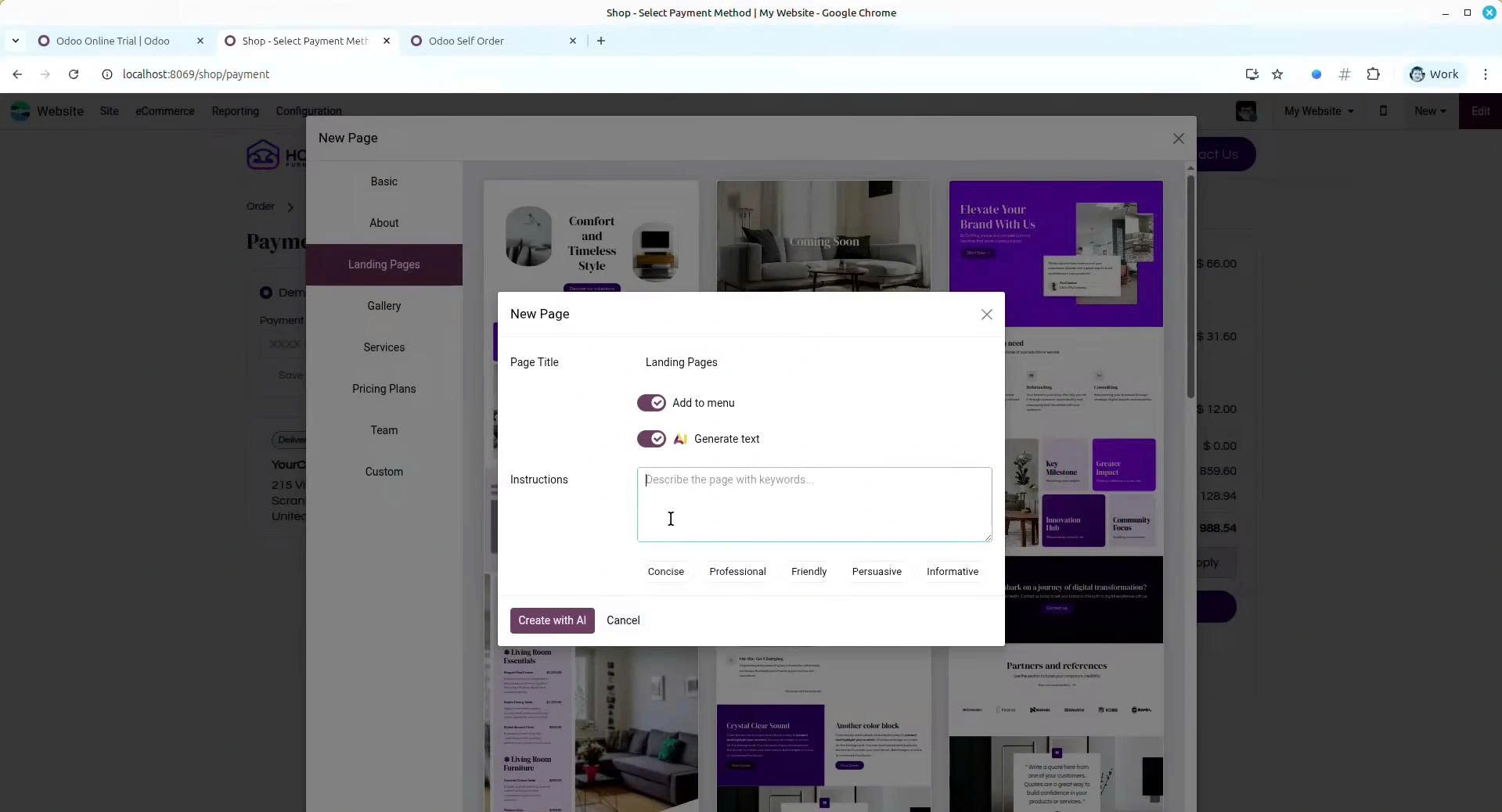1502x812 pixels.
Task: Go back using the browser back arrow
Action: coord(17,74)
